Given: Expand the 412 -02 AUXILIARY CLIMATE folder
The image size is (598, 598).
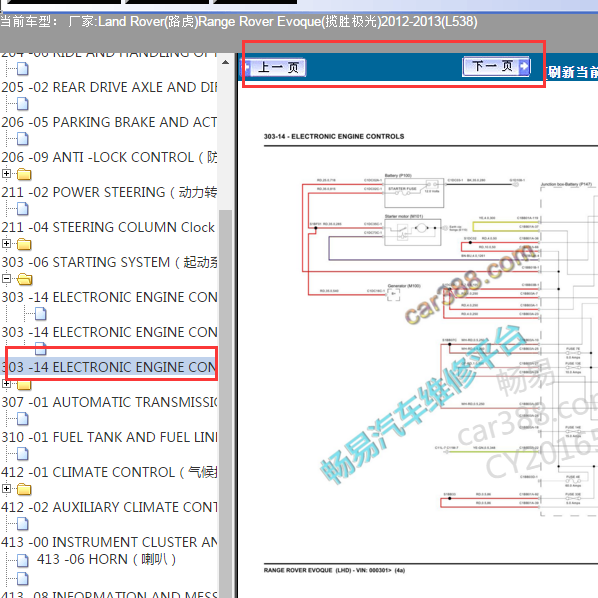Looking at the screenshot, I should pyautogui.click(x=6, y=488).
